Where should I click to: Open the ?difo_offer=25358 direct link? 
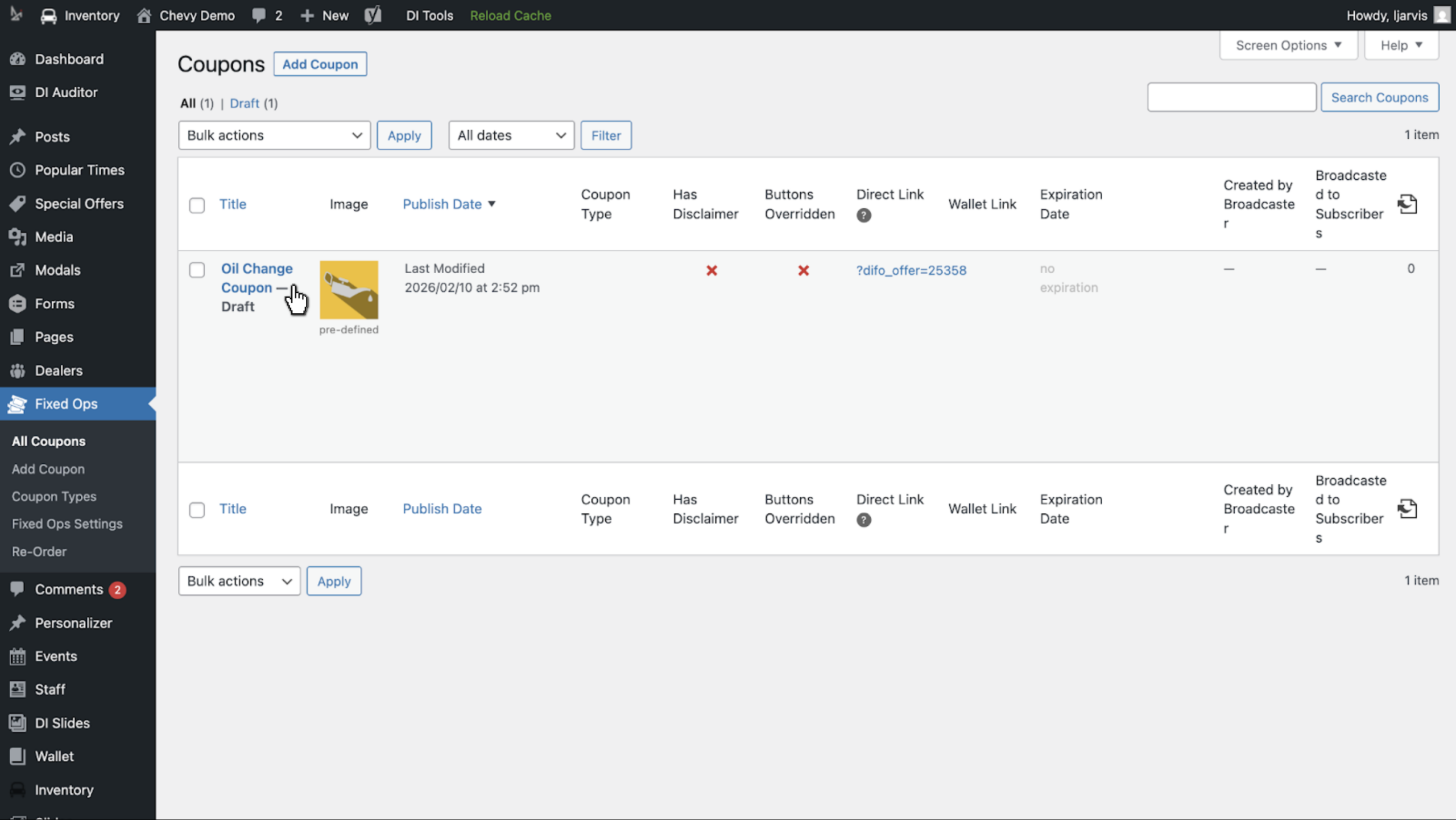[x=911, y=270]
